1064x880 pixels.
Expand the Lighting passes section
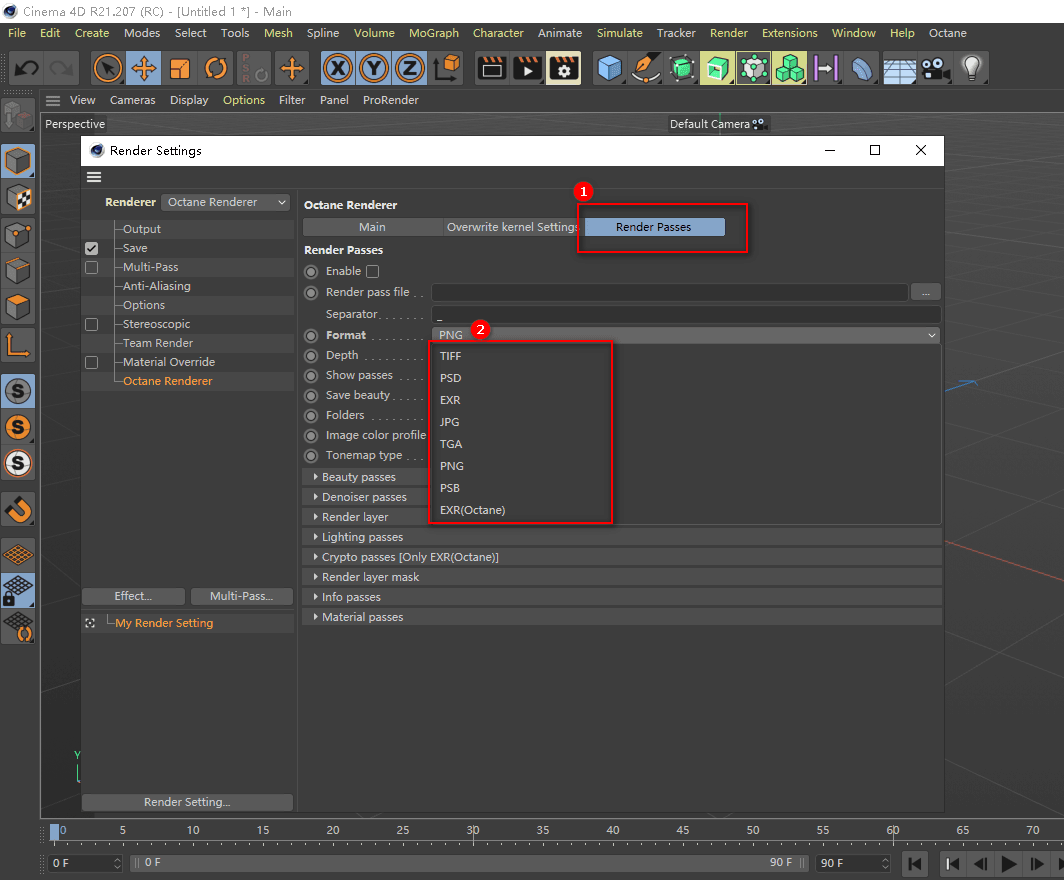point(362,537)
